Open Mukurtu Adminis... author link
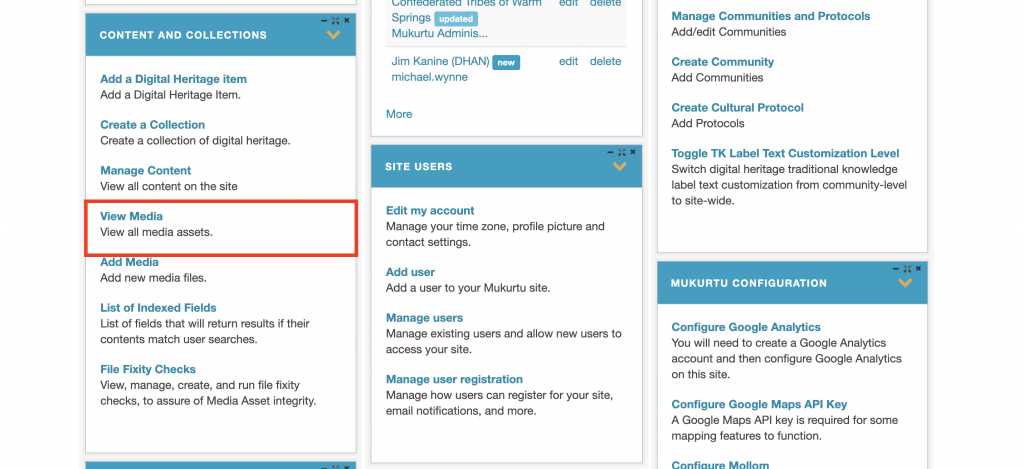This screenshot has height=469, width=1024. 439,33
